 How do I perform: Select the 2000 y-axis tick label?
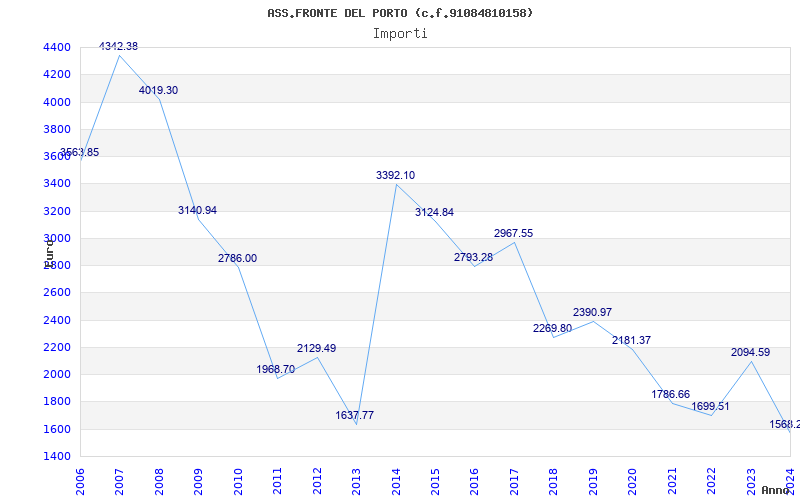(x=57, y=374)
